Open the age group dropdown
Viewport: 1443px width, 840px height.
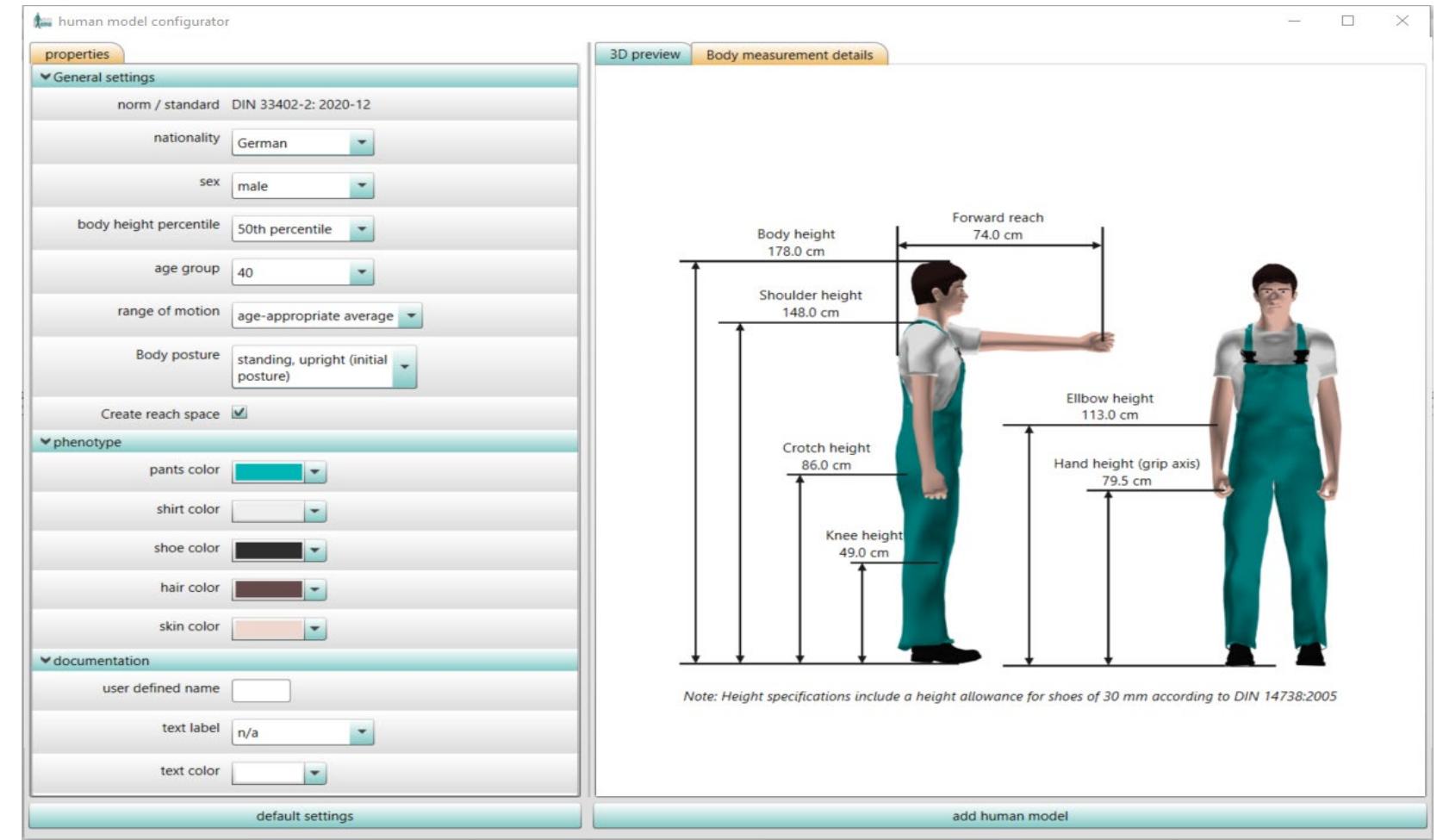[363, 272]
